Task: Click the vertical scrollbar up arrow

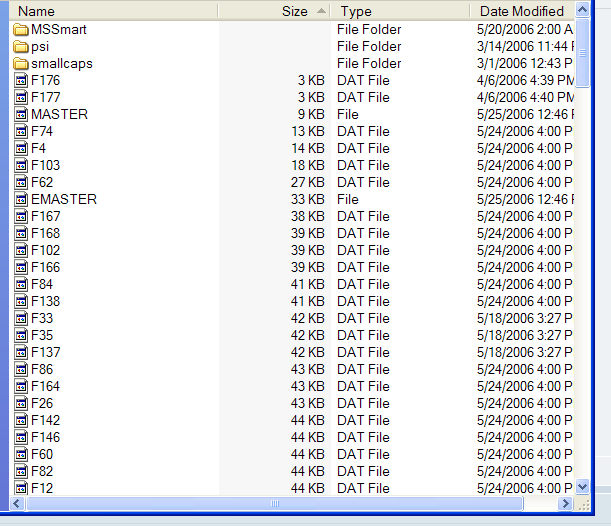Action: click(x=583, y=10)
